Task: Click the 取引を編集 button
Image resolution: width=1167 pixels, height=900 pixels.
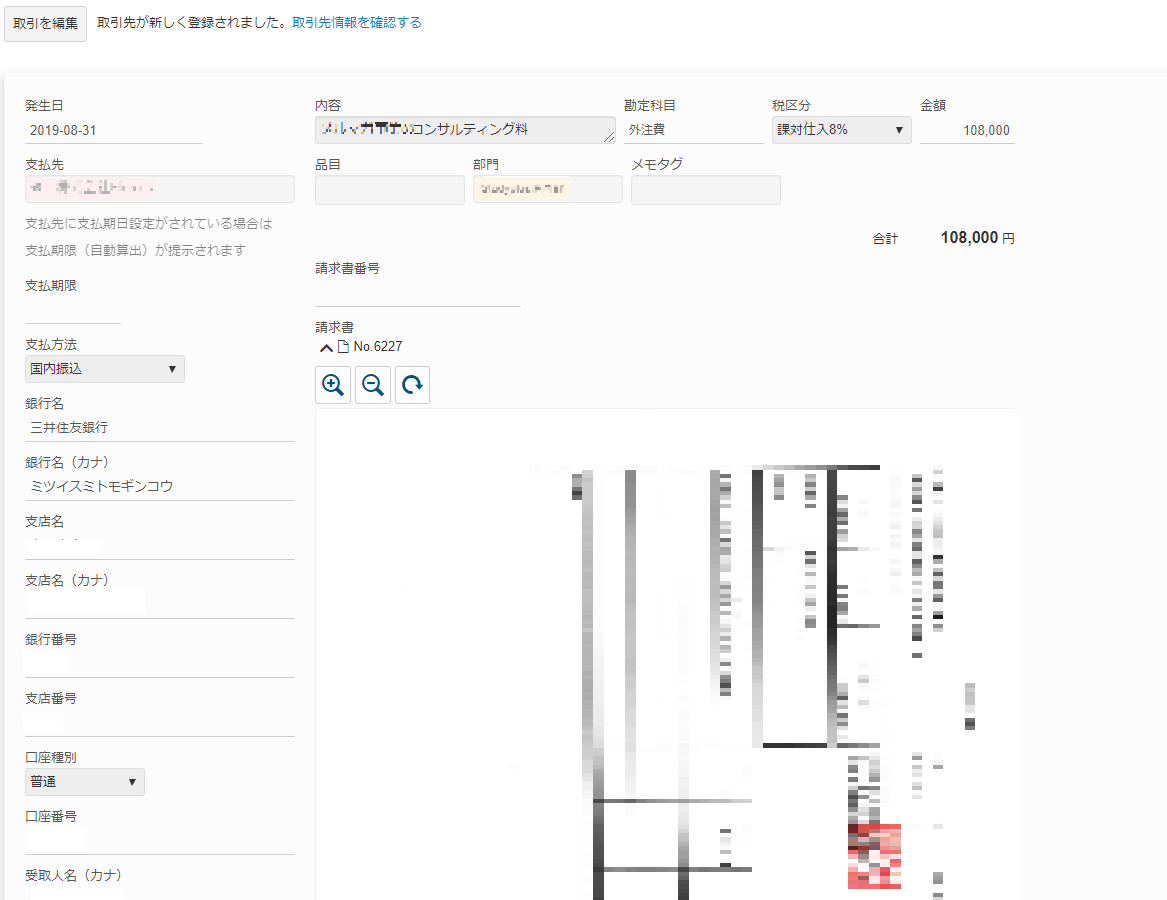Action: (x=45, y=24)
